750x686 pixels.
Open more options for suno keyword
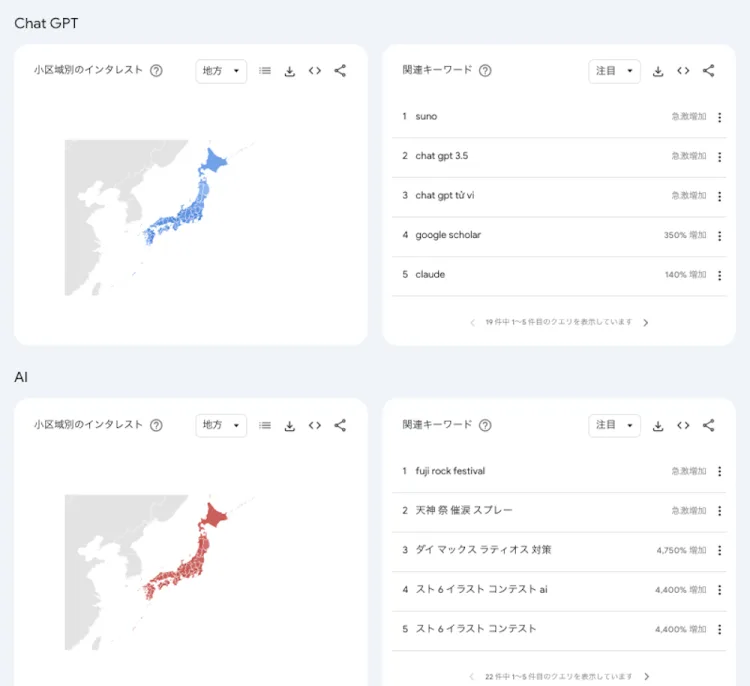click(x=719, y=117)
